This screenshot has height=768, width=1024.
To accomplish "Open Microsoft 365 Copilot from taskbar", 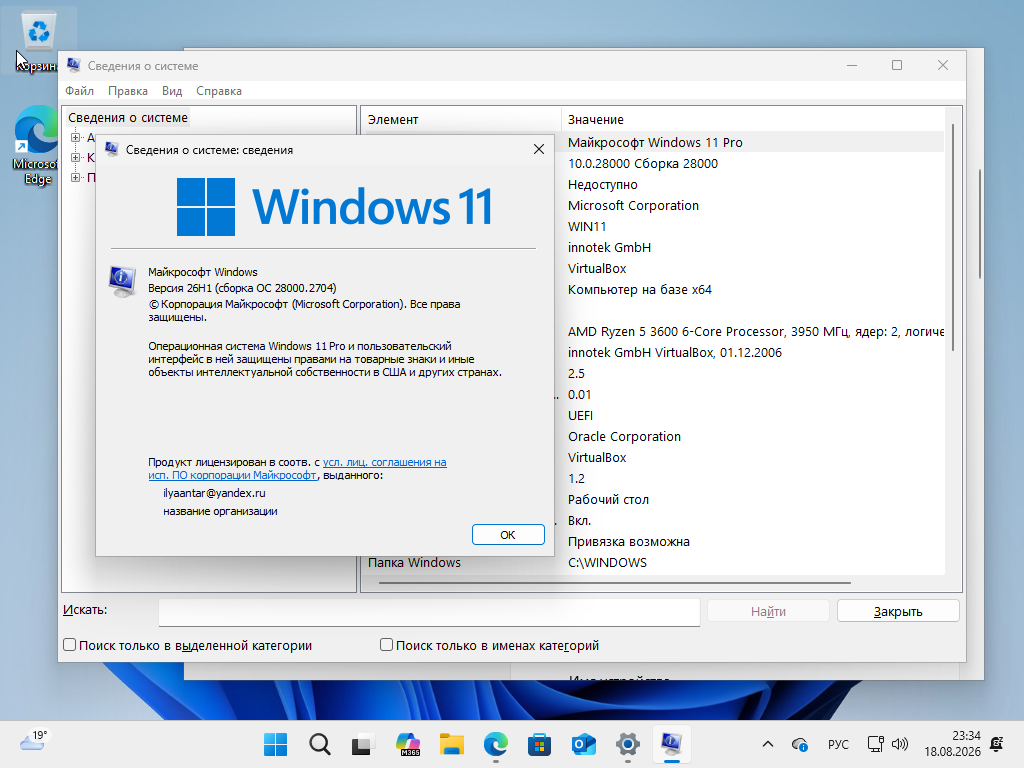I will [408, 744].
